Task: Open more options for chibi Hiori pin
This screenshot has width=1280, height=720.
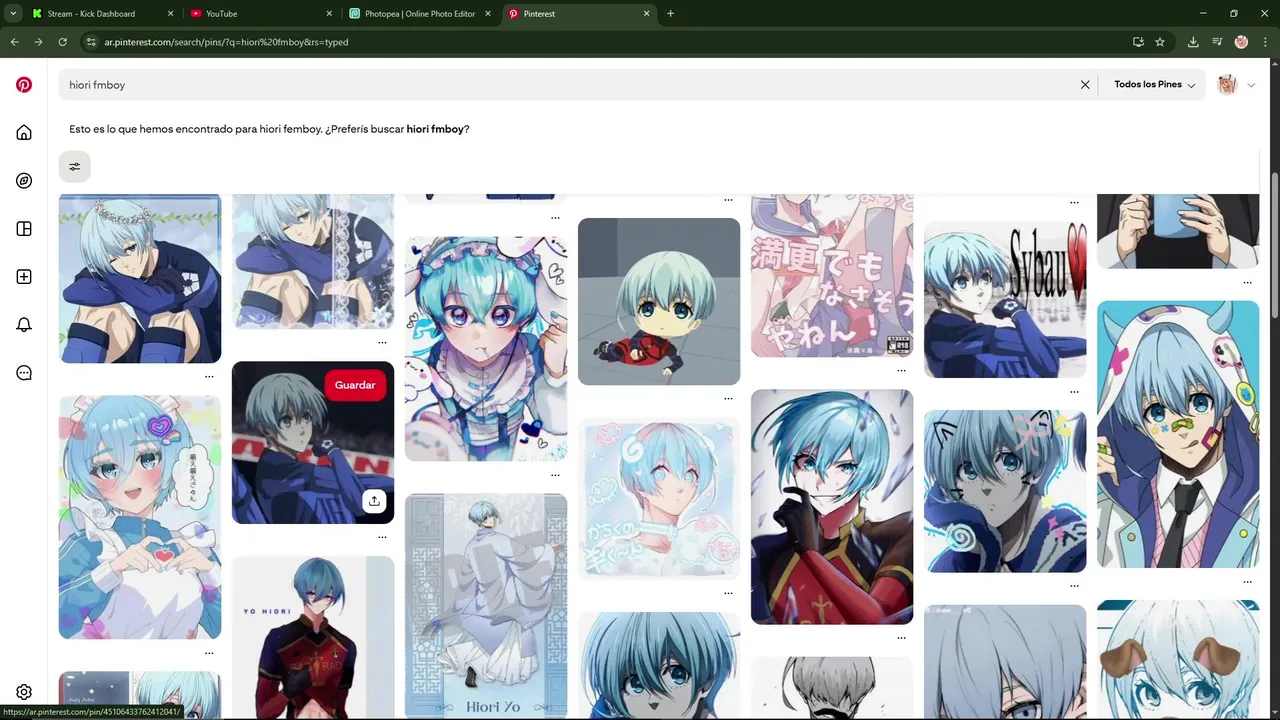Action: [x=728, y=398]
